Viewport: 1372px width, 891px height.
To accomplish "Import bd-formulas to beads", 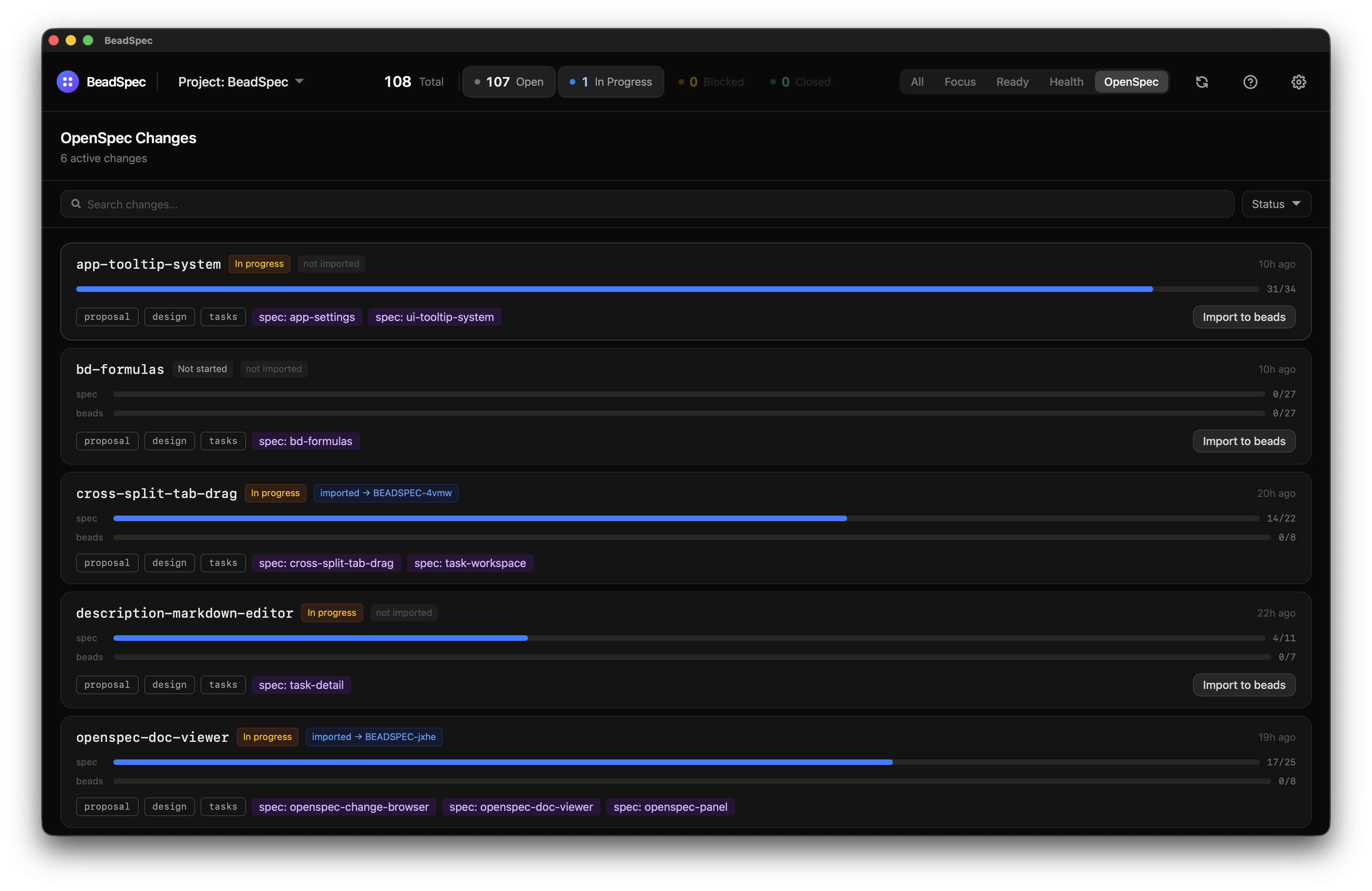I will coord(1243,441).
